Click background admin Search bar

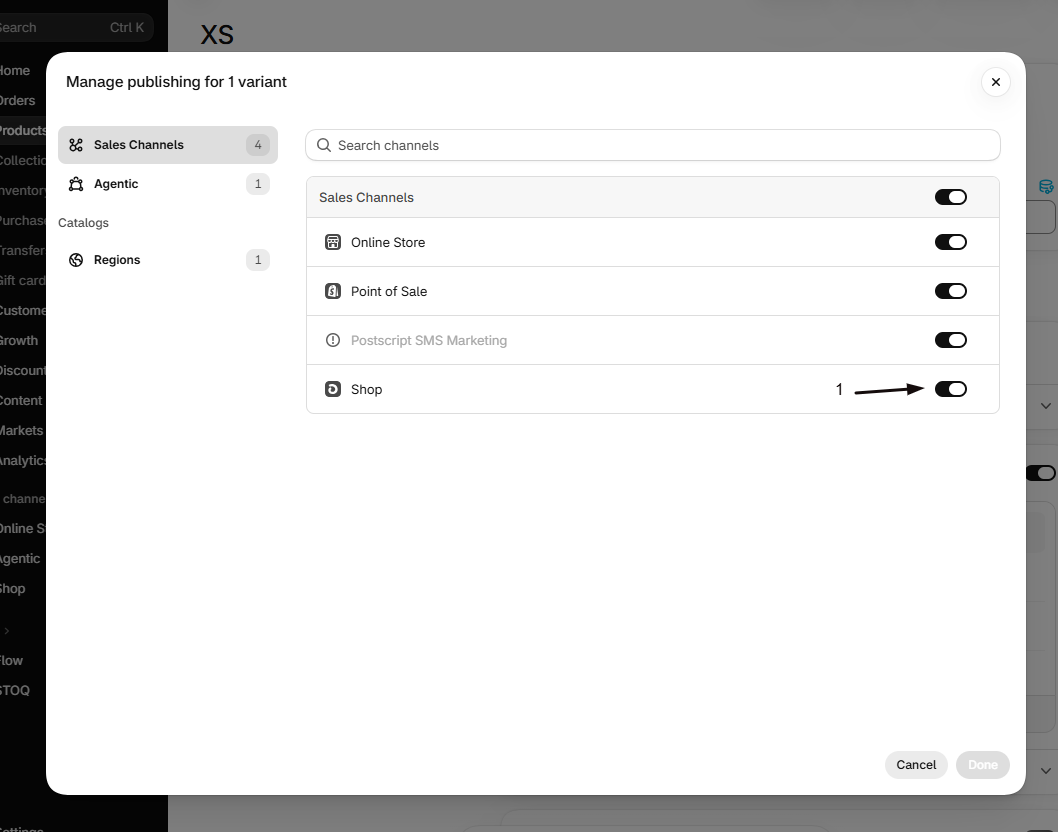76,28
